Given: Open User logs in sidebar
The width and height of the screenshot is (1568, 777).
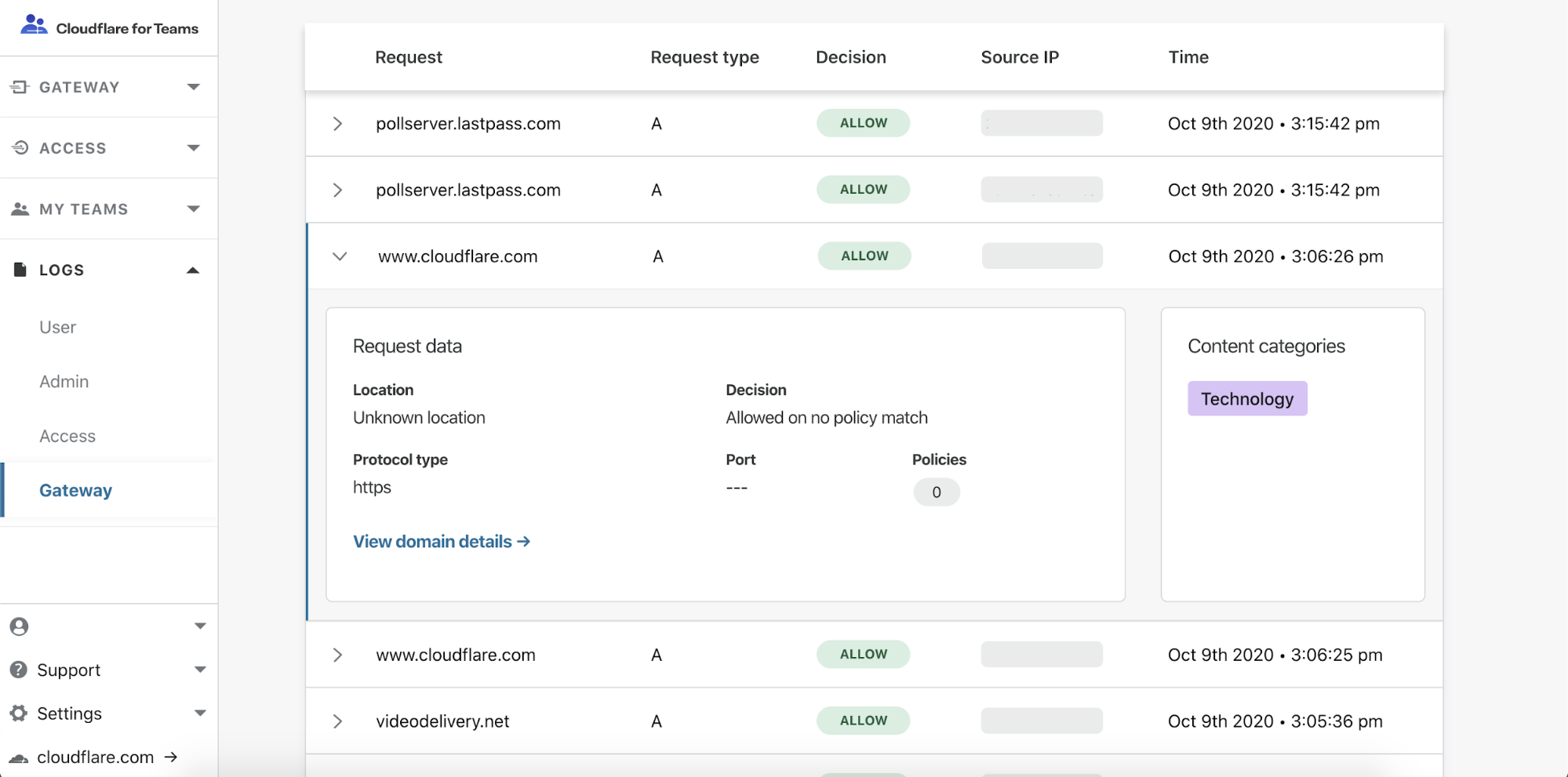Looking at the screenshot, I should [x=58, y=327].
